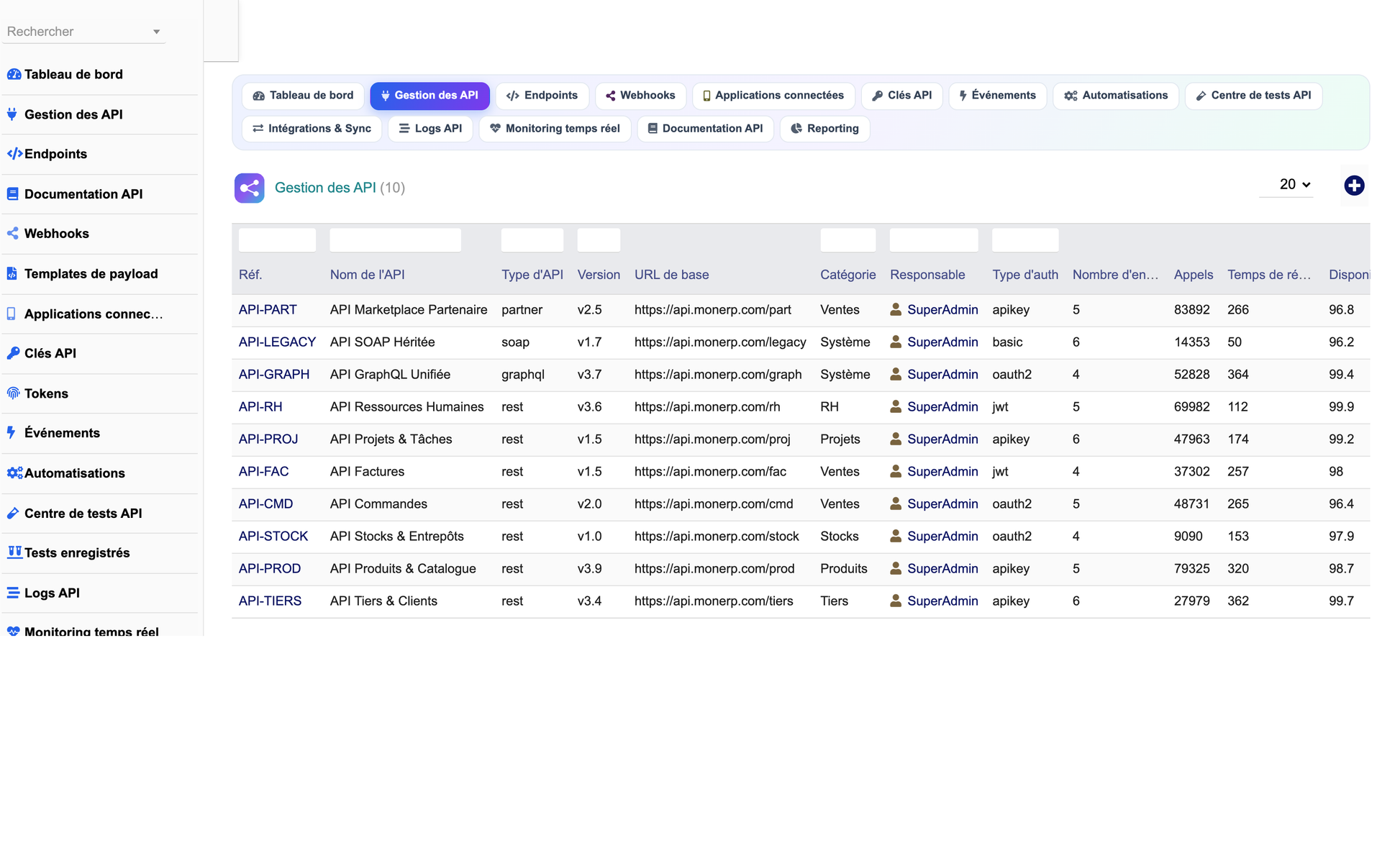Viewport: 1400px width, 866px height.
Task: Click the user icon in the API-GRAPH row
Action: pyautogui.click(x=896, y=374)
